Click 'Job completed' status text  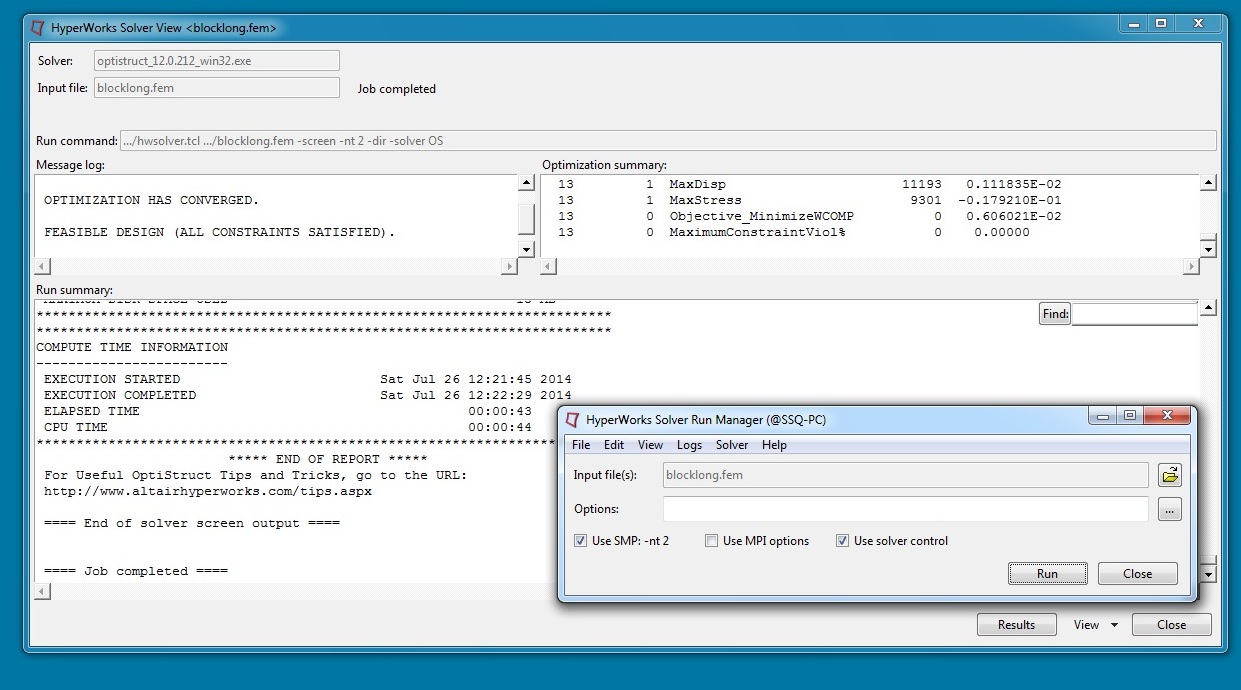coord(397,89)
